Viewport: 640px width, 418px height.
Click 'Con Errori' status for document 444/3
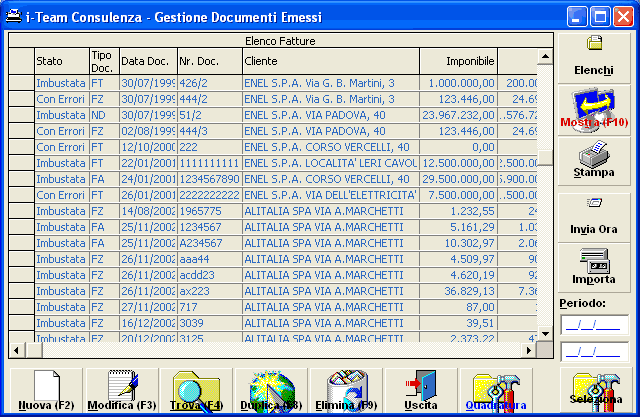click(62, 131)
